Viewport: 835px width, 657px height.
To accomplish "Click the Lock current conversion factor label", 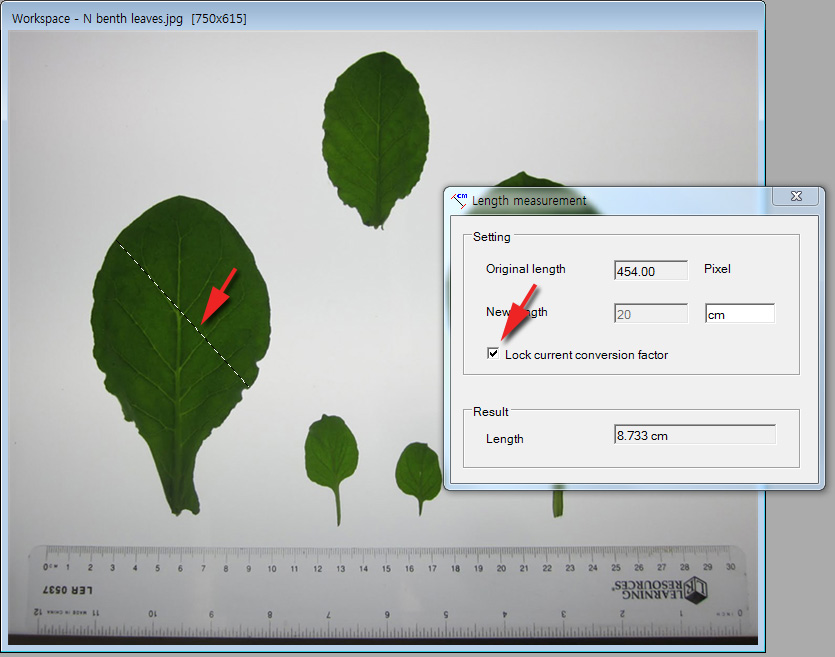I will [586, 355].
